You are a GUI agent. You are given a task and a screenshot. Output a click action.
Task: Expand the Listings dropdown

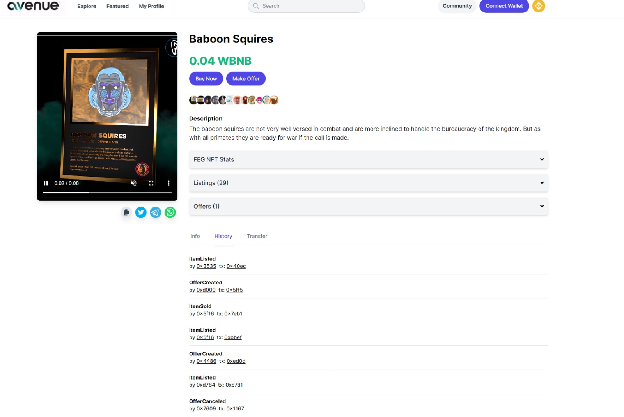coord(369,183)
